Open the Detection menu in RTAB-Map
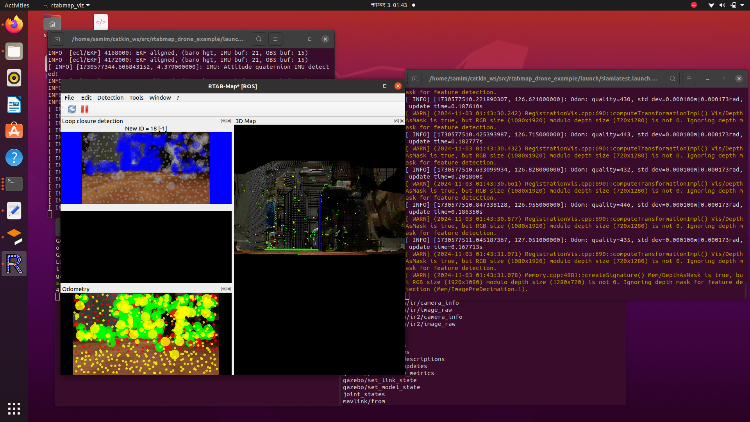Image resolution: width=750 pixels, height=422 pixels. (110, 97)
